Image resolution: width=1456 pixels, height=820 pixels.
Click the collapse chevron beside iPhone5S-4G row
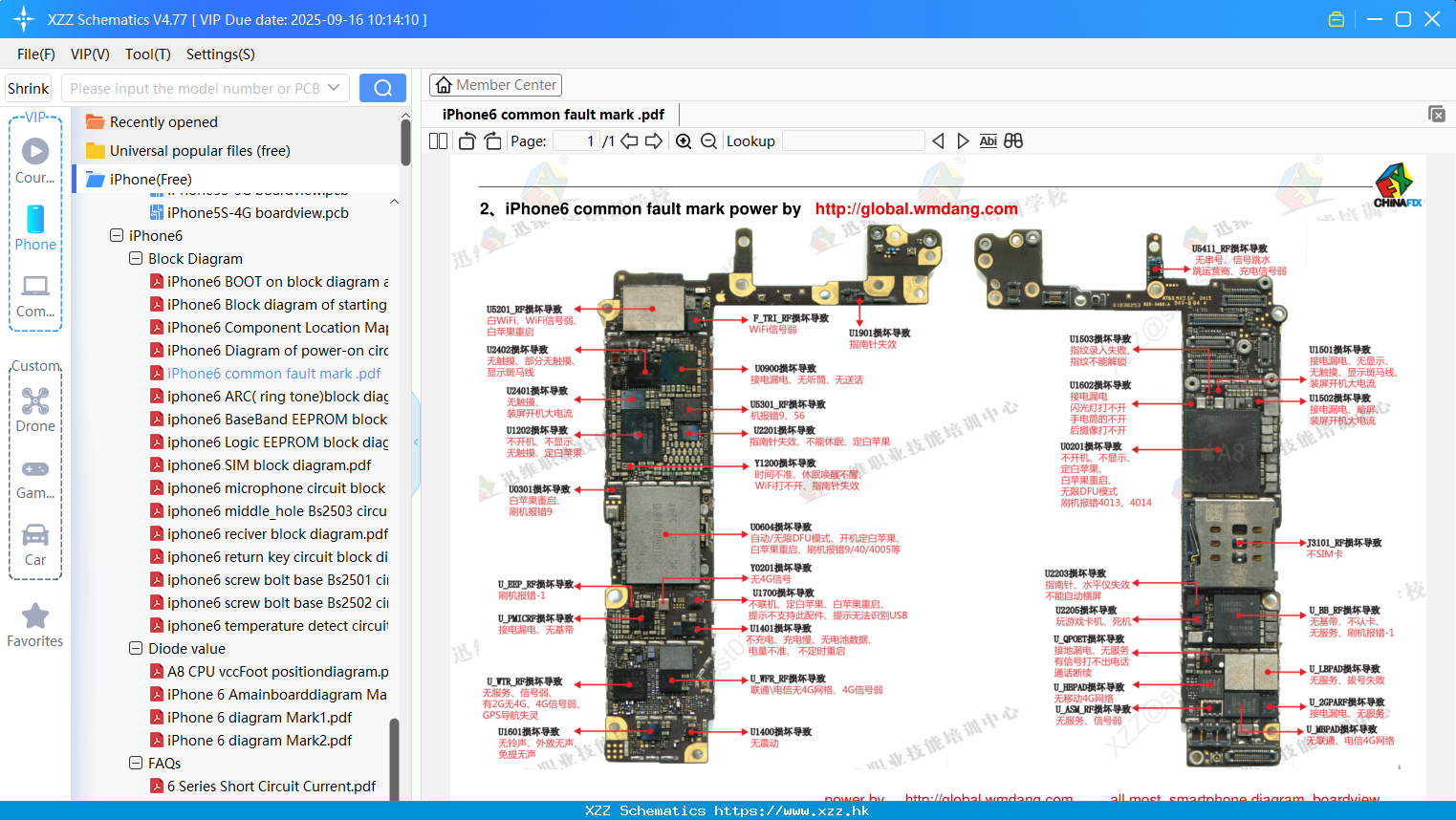[394, 202]
